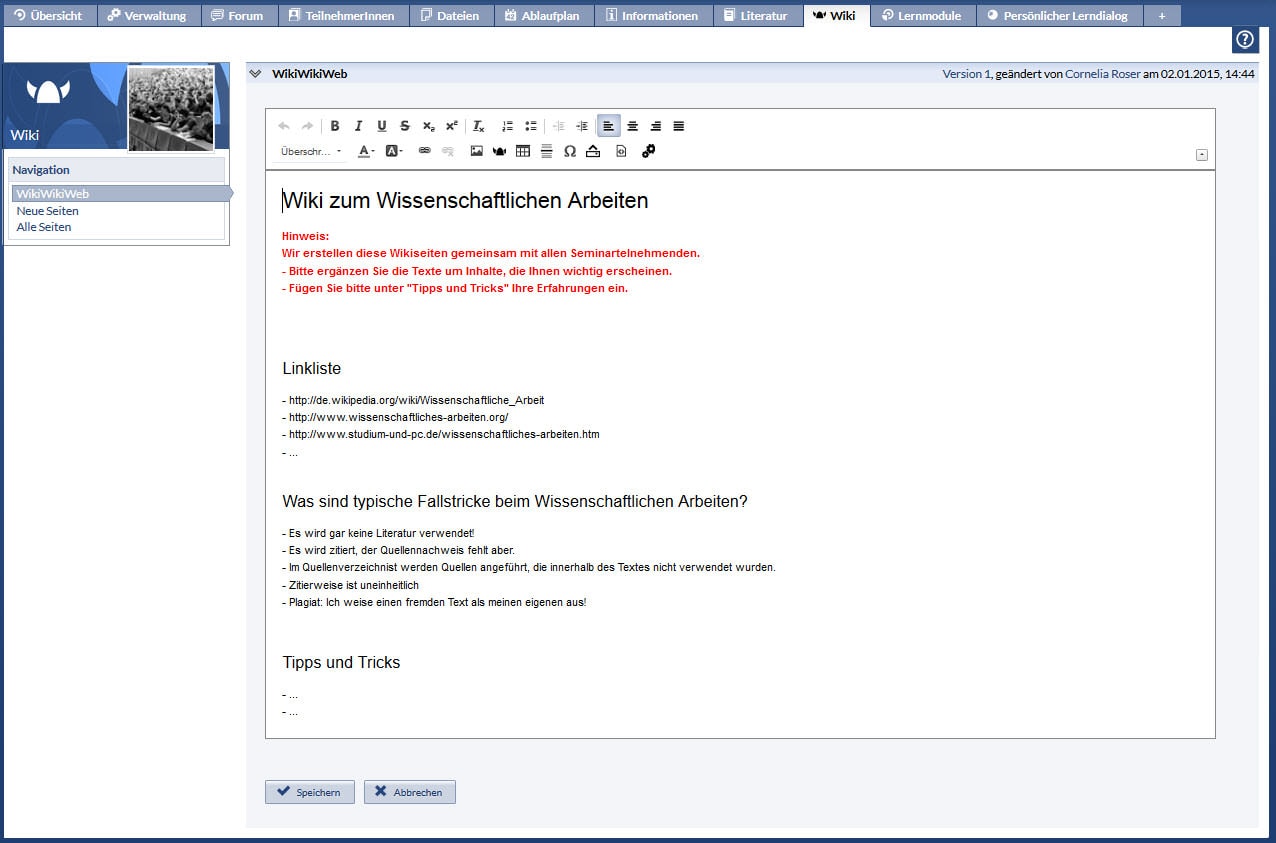The image size is (1276, 843).
Task: Switch to the Forum tab
Action: coord(237,16)
